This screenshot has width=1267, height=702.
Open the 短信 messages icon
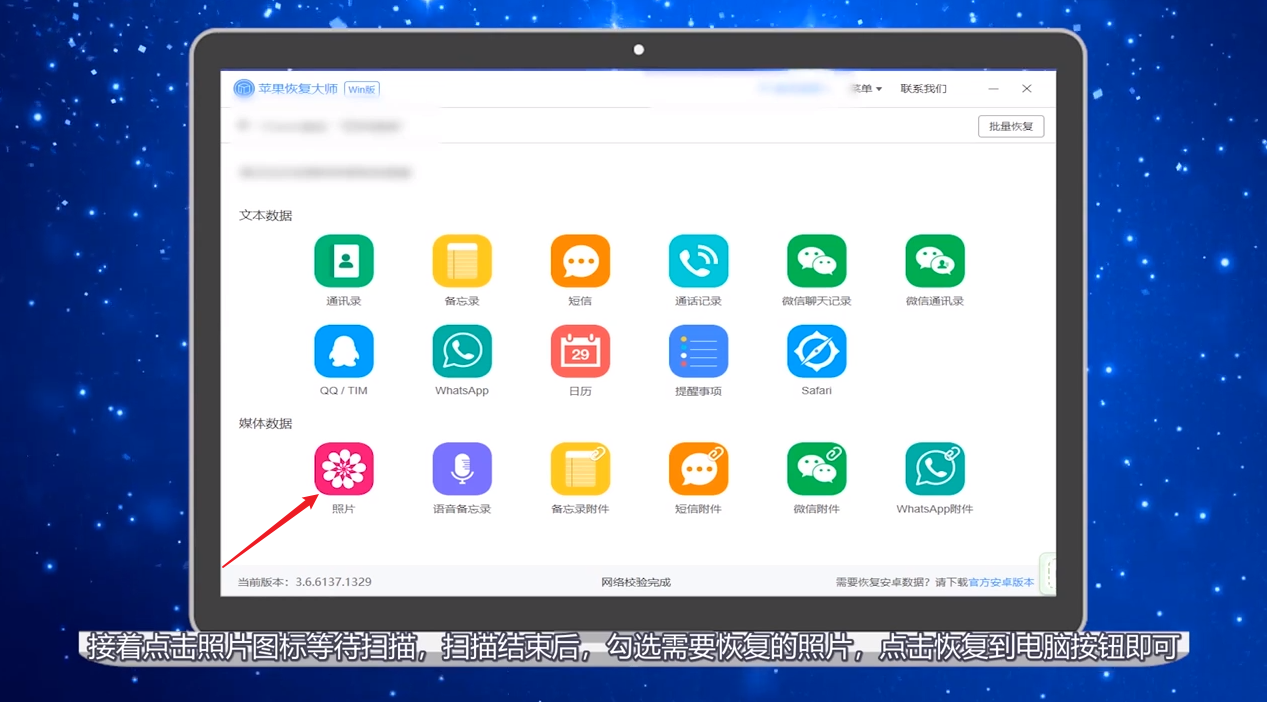point(580,261)
